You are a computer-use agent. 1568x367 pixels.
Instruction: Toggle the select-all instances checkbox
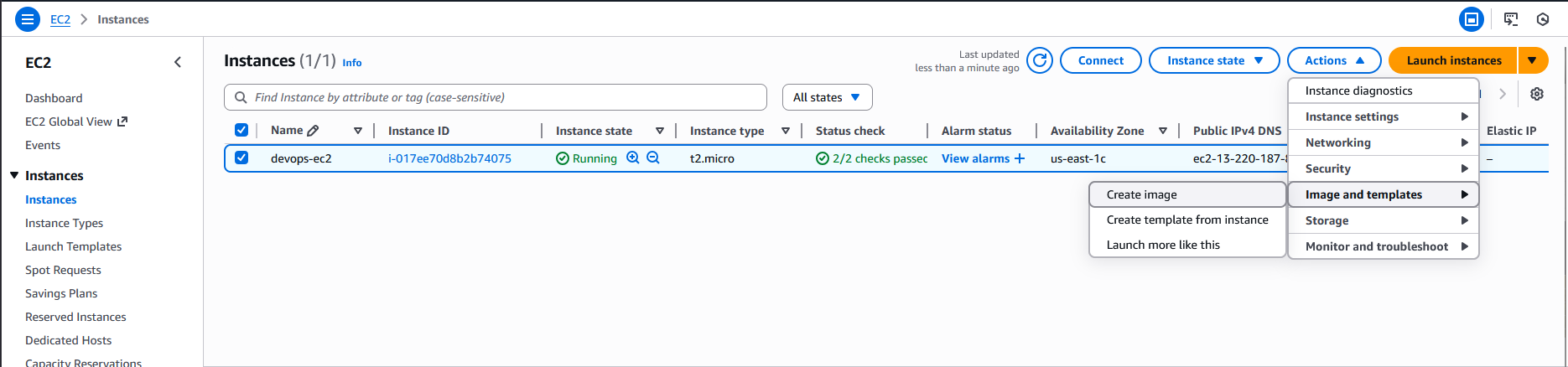pyautogui.click(x=241, y=130)
